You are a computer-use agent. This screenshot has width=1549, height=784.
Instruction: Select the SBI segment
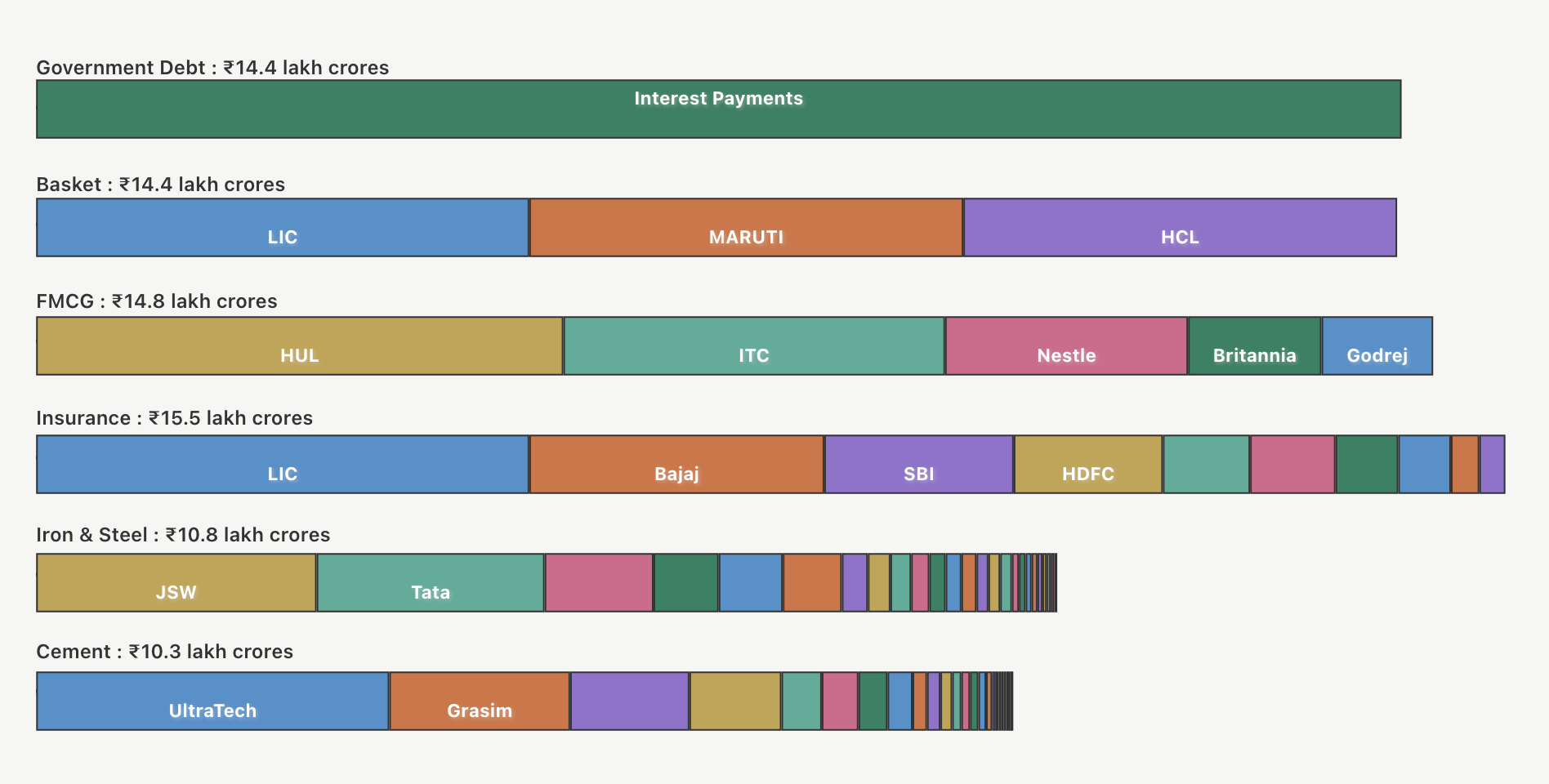click(x=918, y=465)
